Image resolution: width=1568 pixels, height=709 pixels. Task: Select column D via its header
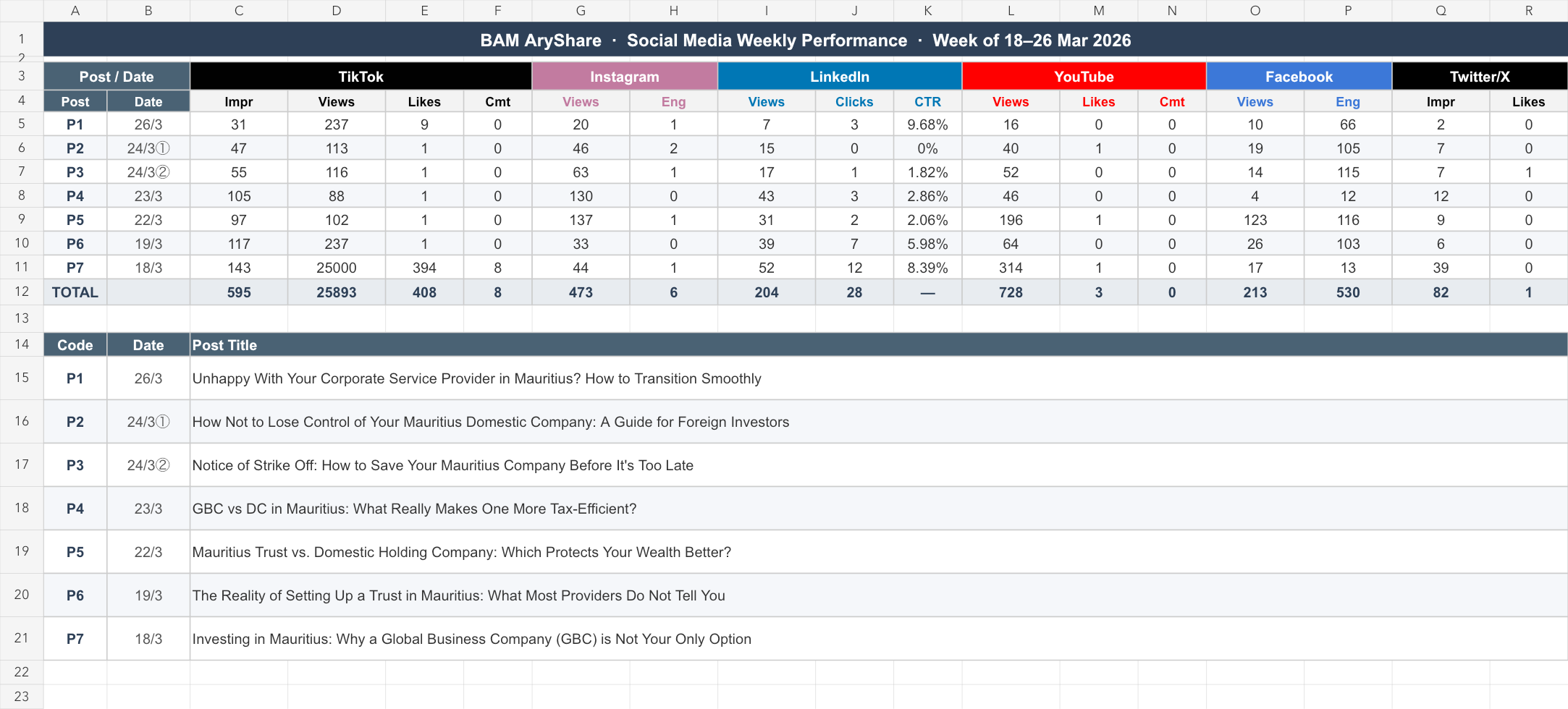[337, 11]
